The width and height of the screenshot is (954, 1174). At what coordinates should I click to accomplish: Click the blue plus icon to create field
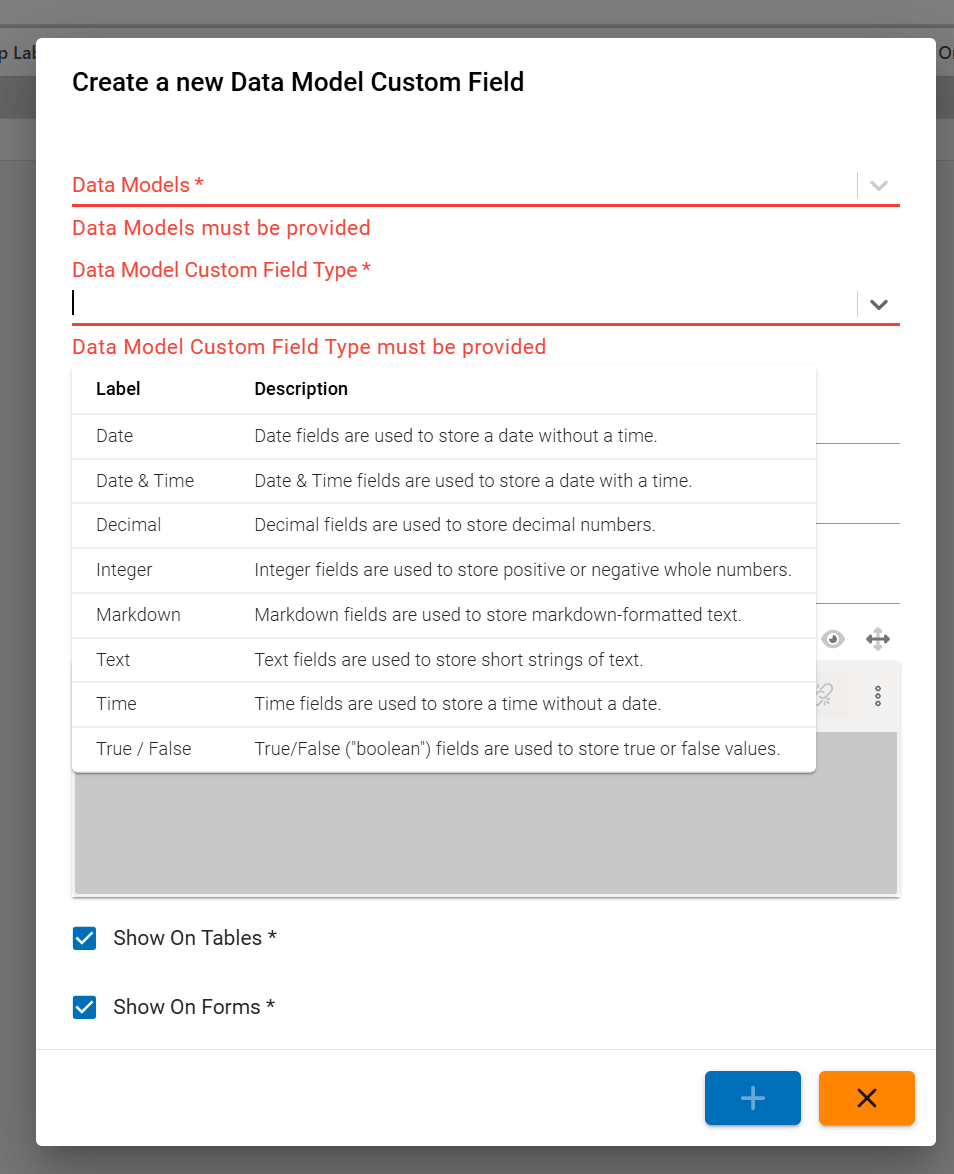click(x=752, y=1097)
